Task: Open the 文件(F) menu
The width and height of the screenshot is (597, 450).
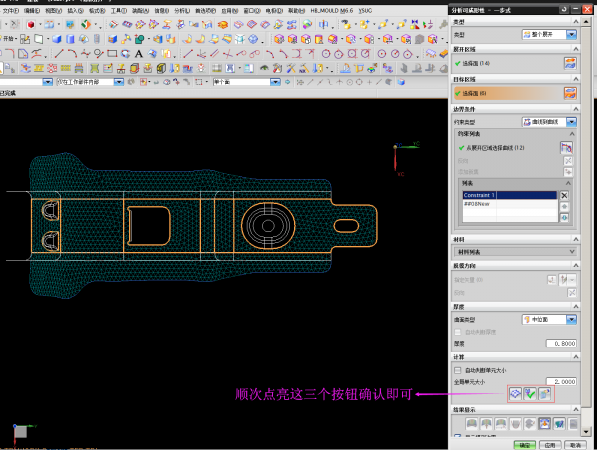Action: click(11, 11)
